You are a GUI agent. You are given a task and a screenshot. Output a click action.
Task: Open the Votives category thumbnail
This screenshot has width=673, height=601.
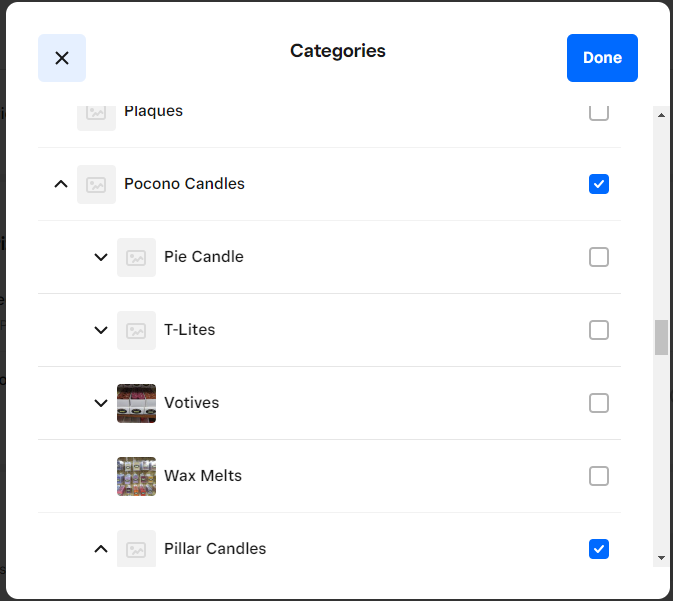coord(136,404)
